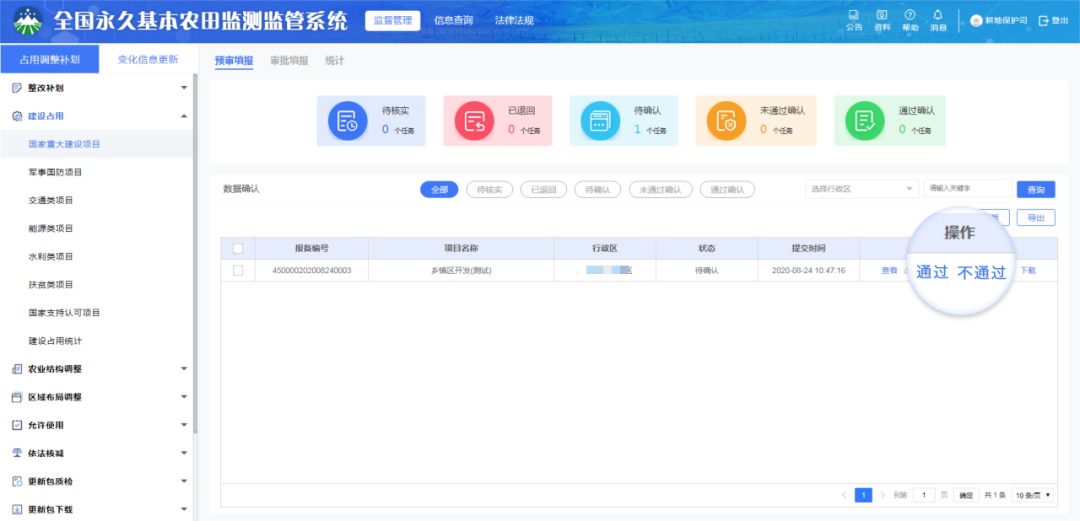Filter list by 已退回 pill
The height and width of the screenshot is (521, 1080).
tap(543, 190)
